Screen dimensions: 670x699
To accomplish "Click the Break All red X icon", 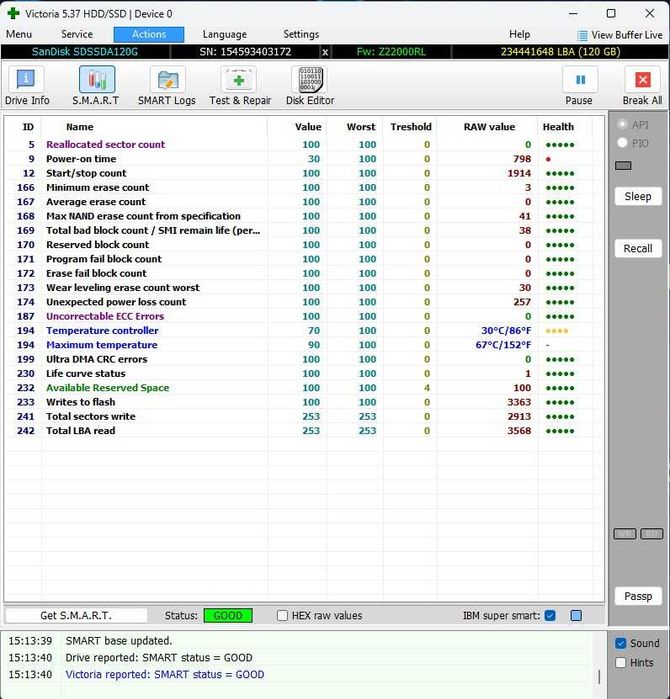I will (642, 80).
